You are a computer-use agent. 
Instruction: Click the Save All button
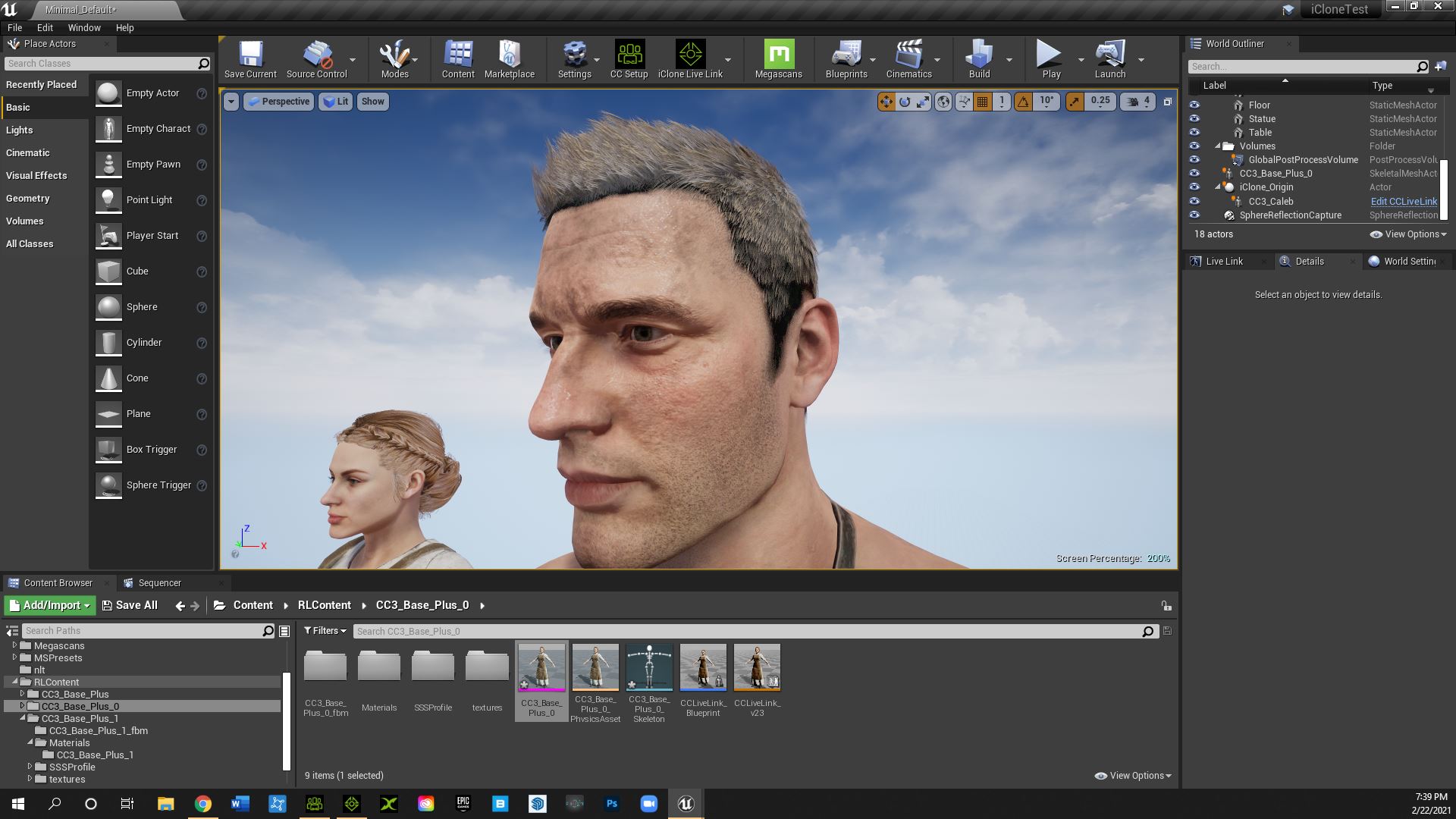130,605
